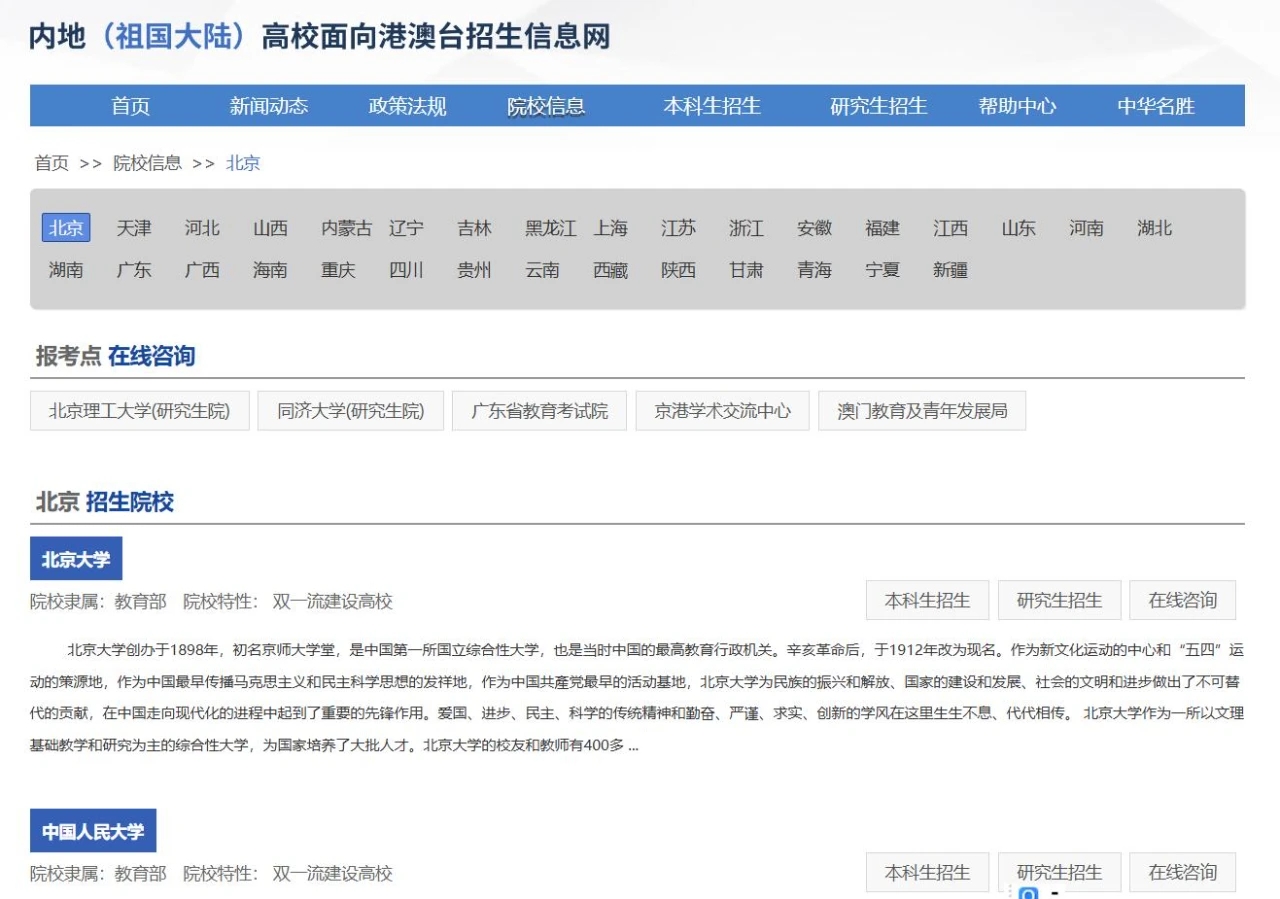Image resolution: width=1280 pixels, height=899 pixels.
Task: Open 本科生招生 in the top navigation bar
Action: [x=712, y=106]
